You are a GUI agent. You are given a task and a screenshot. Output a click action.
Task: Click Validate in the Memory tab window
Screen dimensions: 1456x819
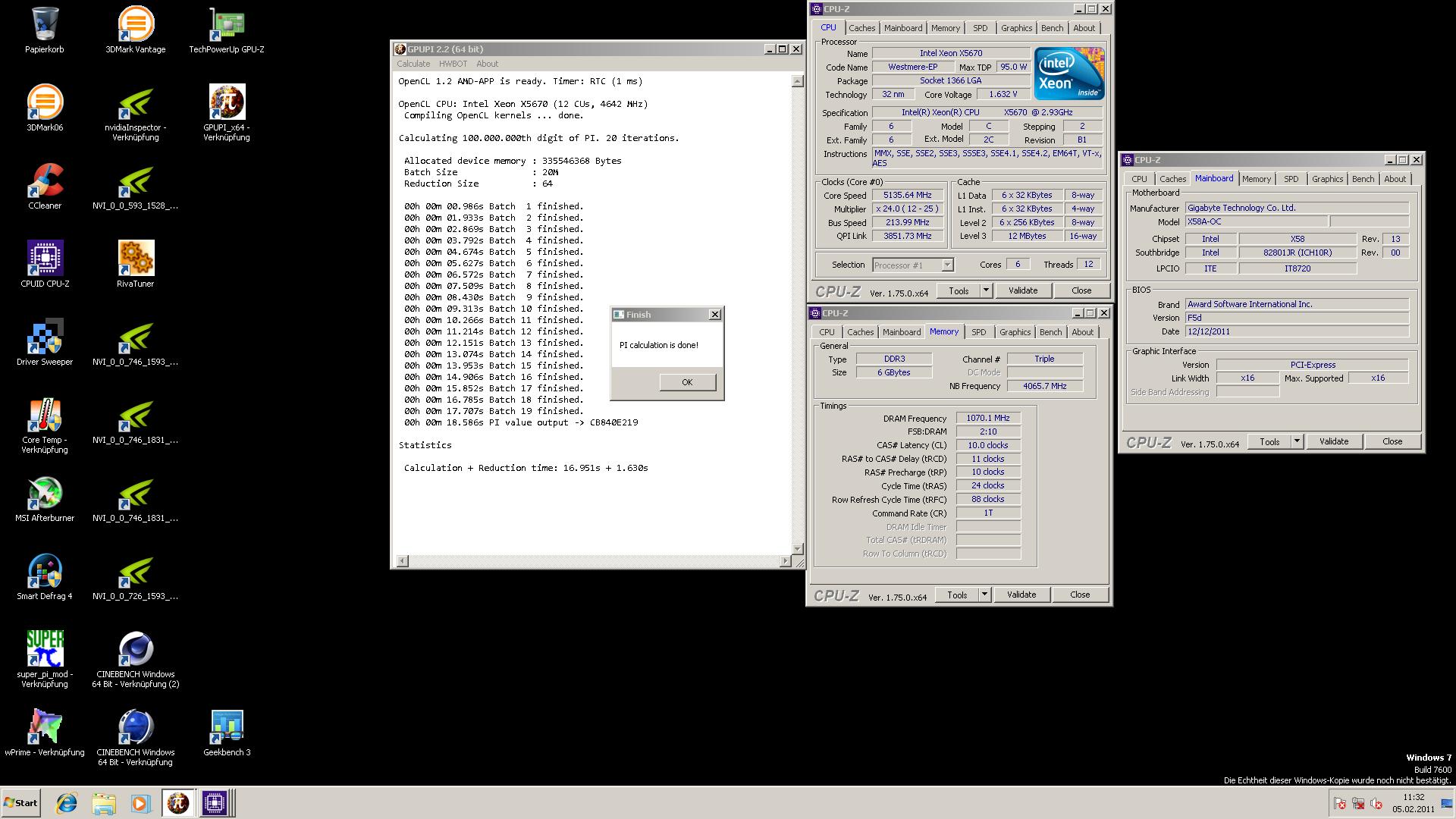click(x=1021, y=595)
